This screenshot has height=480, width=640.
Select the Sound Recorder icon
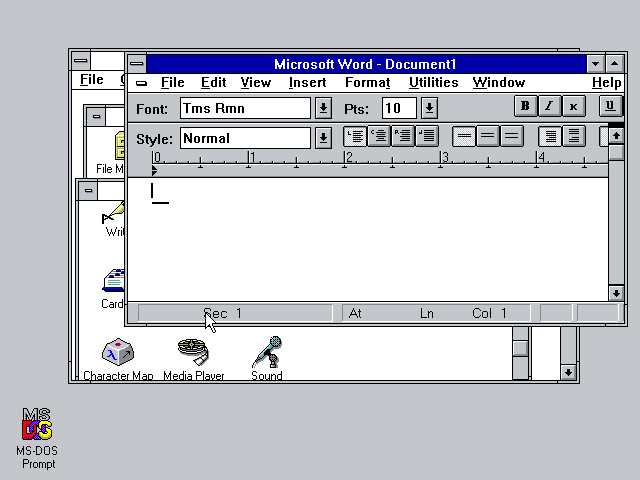[x=267, y=359]
